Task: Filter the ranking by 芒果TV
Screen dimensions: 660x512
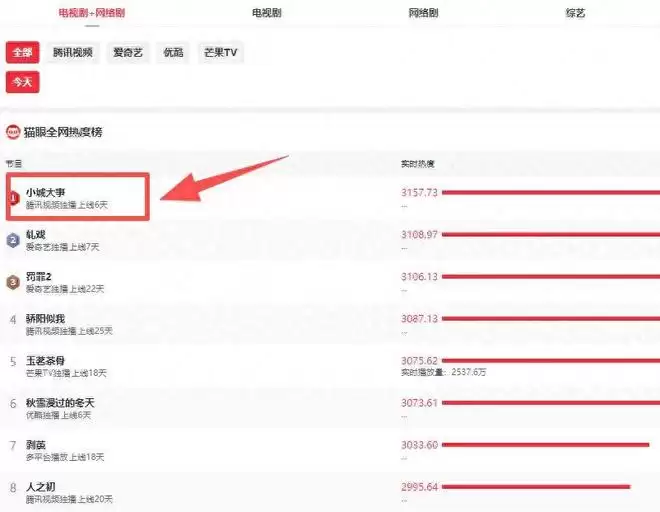Action: (x=219, y=53)
